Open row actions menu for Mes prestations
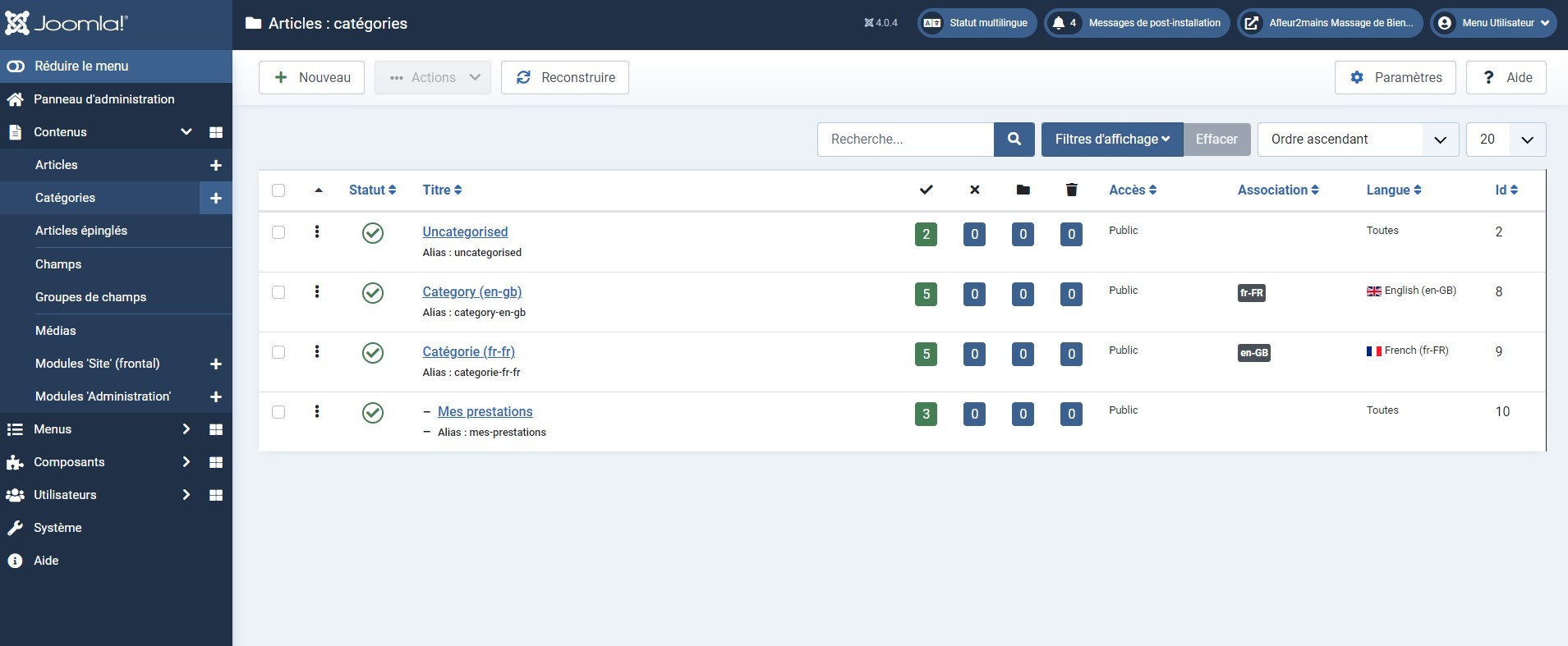 coord(317,412)
